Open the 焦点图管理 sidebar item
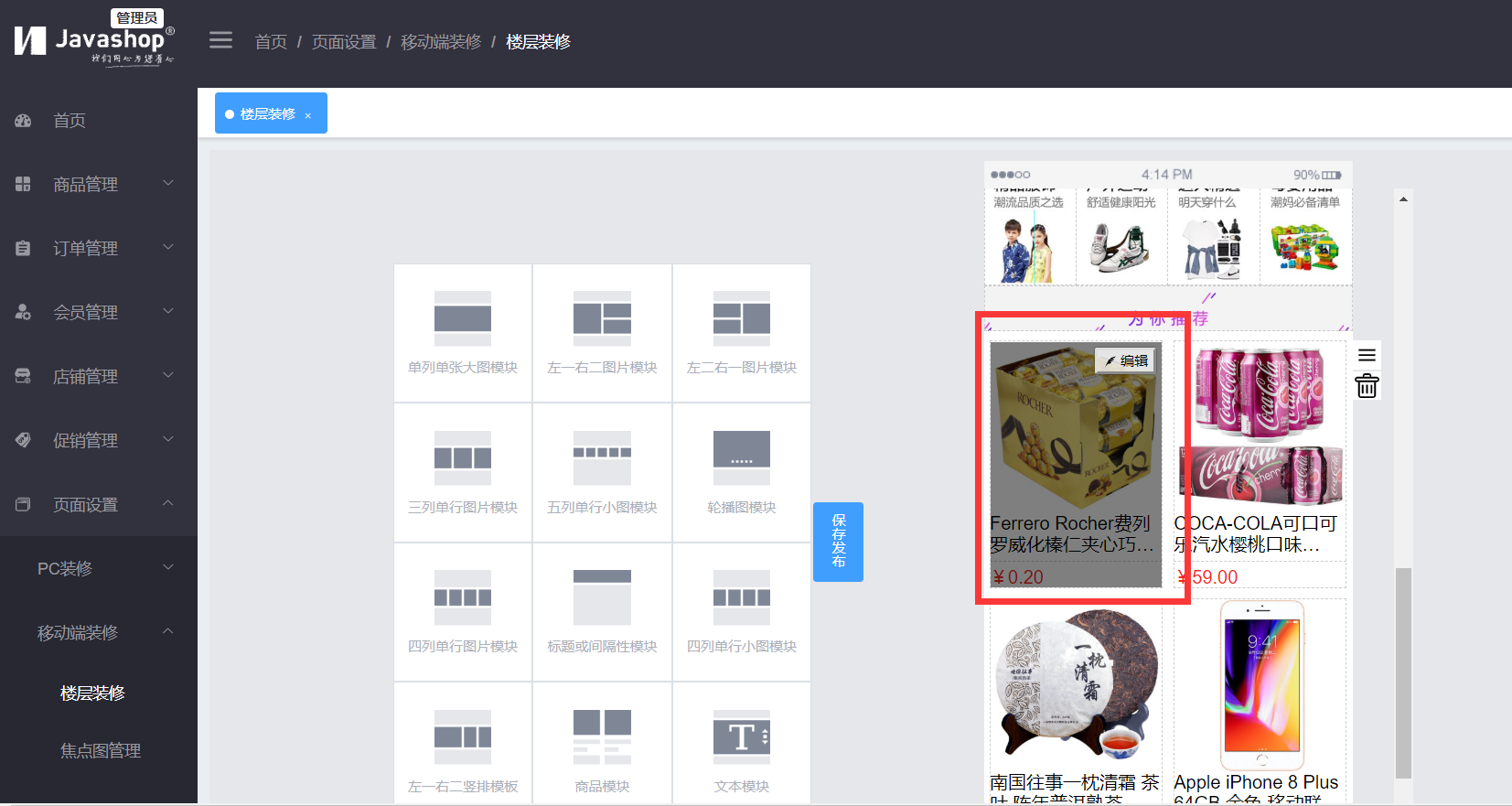The height and width of the screenshot is (806, 1512). [x=101, y=751]
